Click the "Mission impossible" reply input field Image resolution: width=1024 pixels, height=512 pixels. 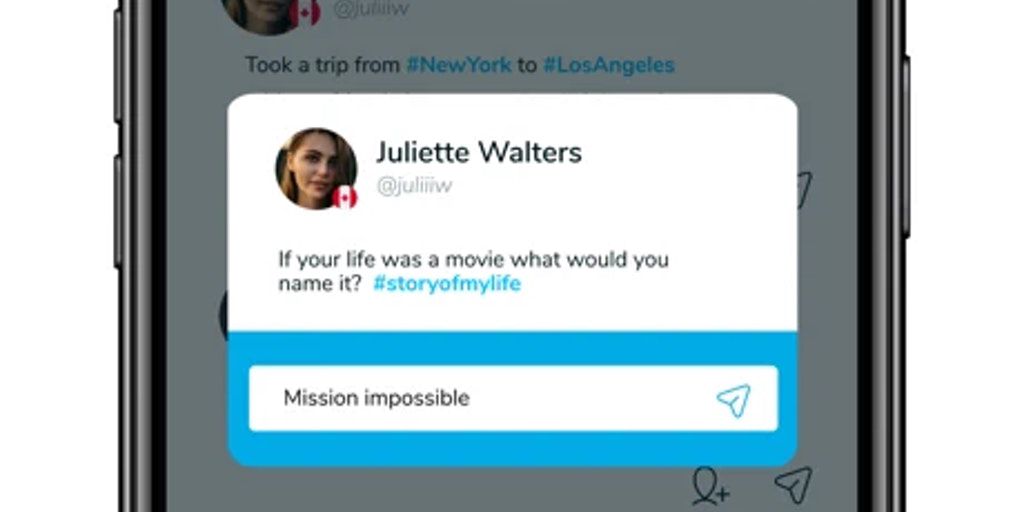(513, 398)
